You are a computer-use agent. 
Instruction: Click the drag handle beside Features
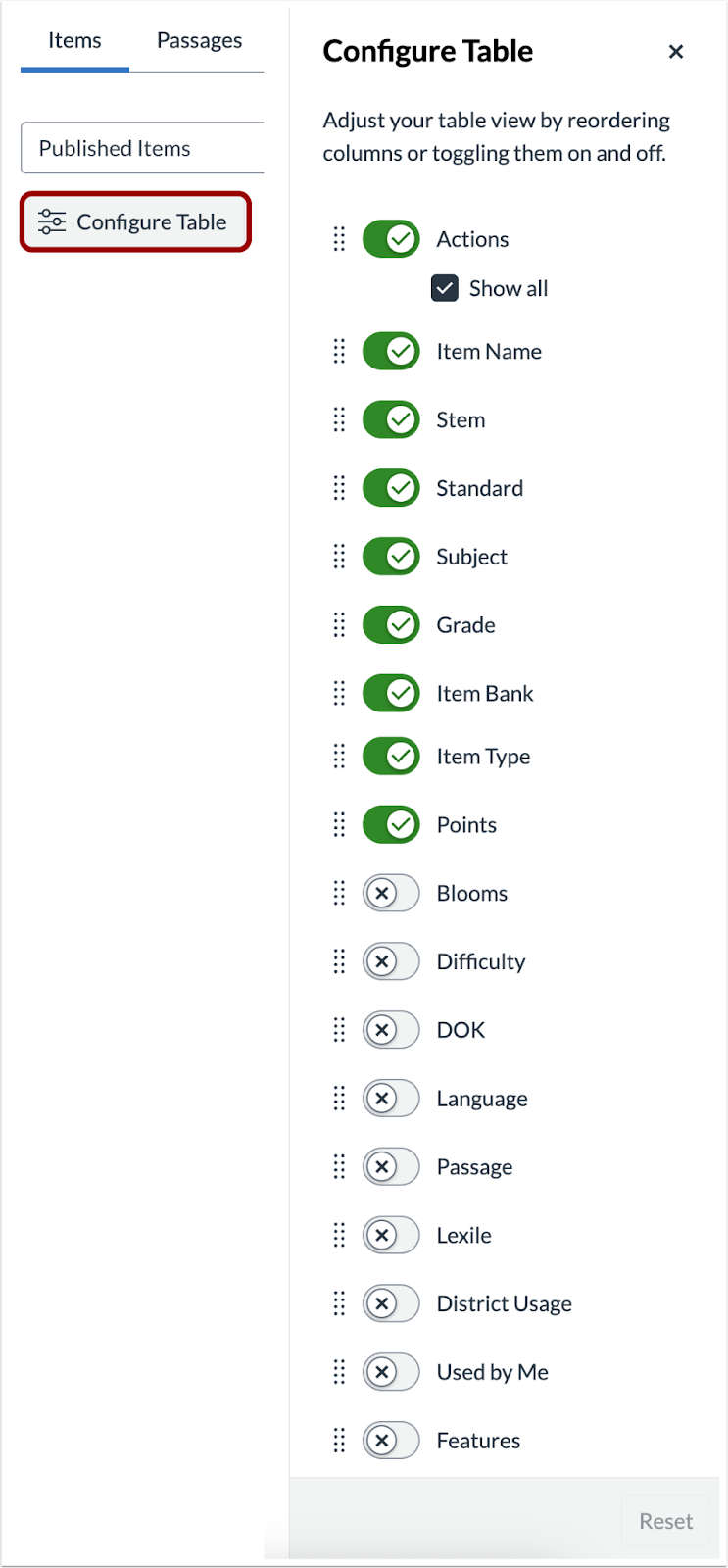340,1440
